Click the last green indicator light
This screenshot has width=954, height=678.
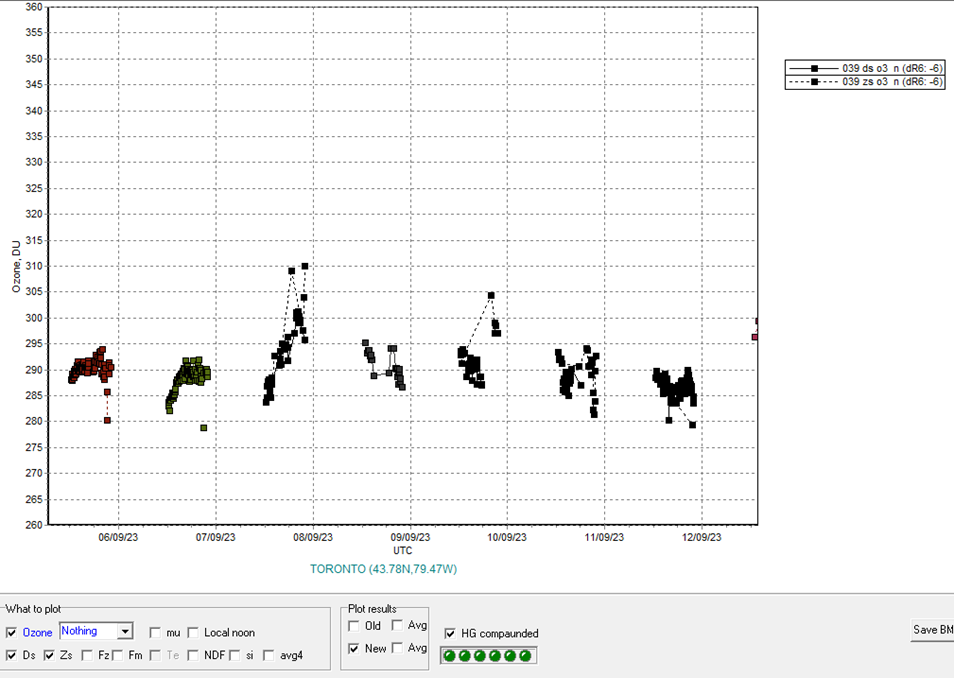525,655
